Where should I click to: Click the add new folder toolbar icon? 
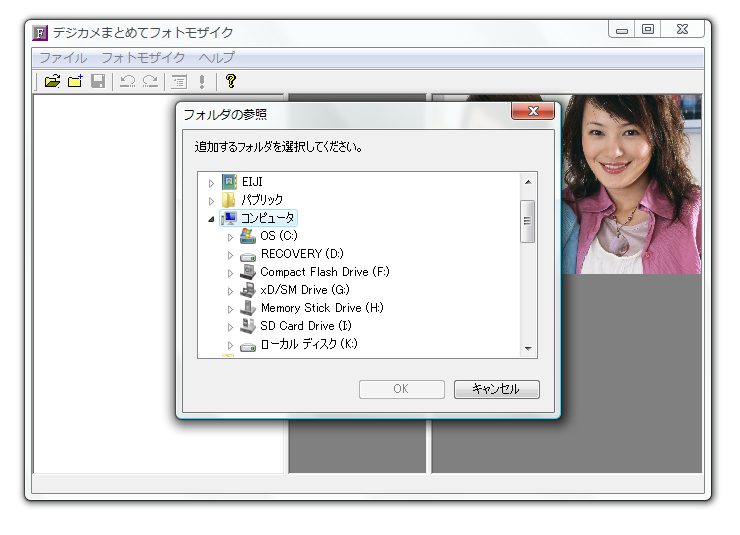click(x=75, y=81)
